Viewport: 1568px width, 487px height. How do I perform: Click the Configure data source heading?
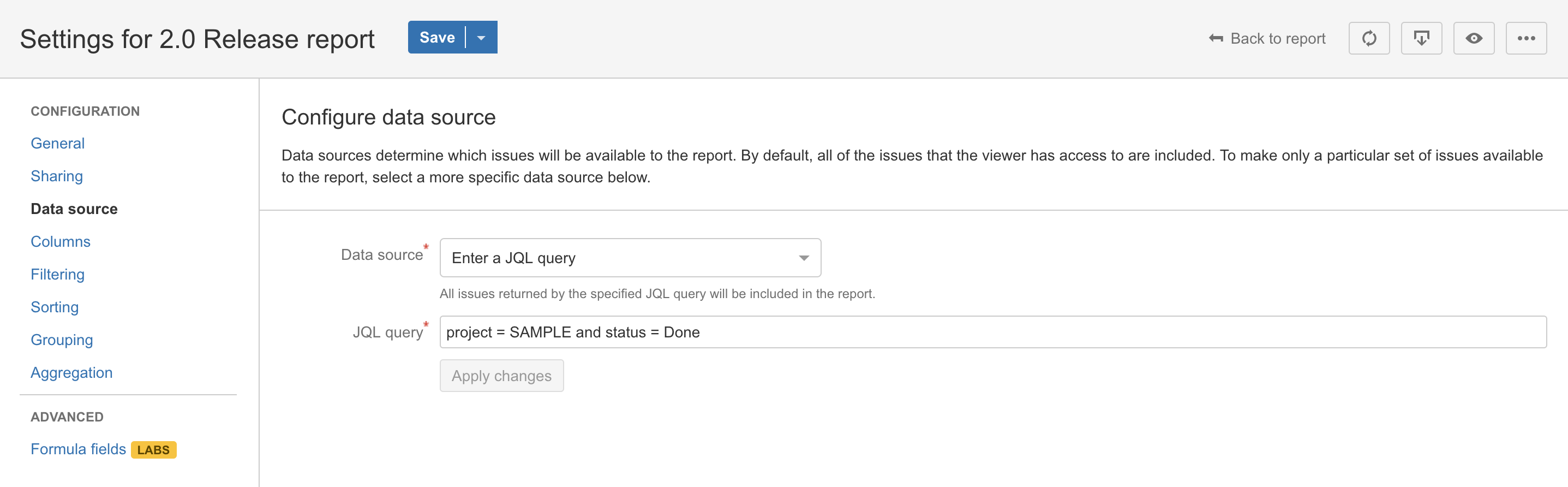pos(388,117)
